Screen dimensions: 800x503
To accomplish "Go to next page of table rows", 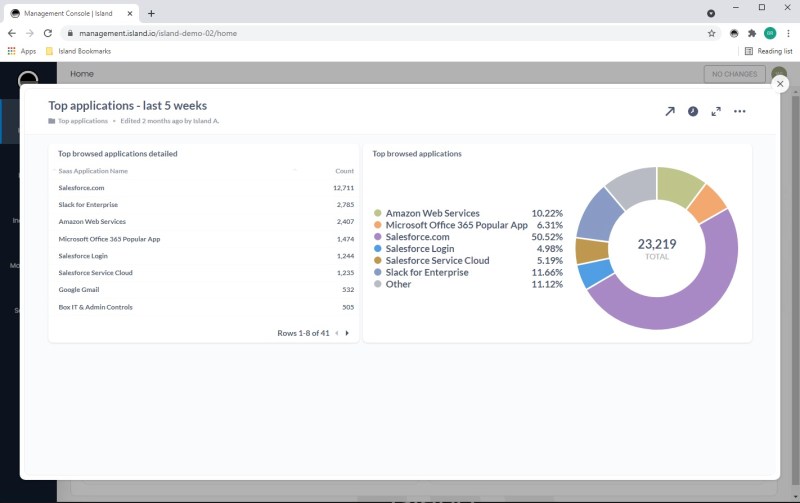I will pos(347,333).
